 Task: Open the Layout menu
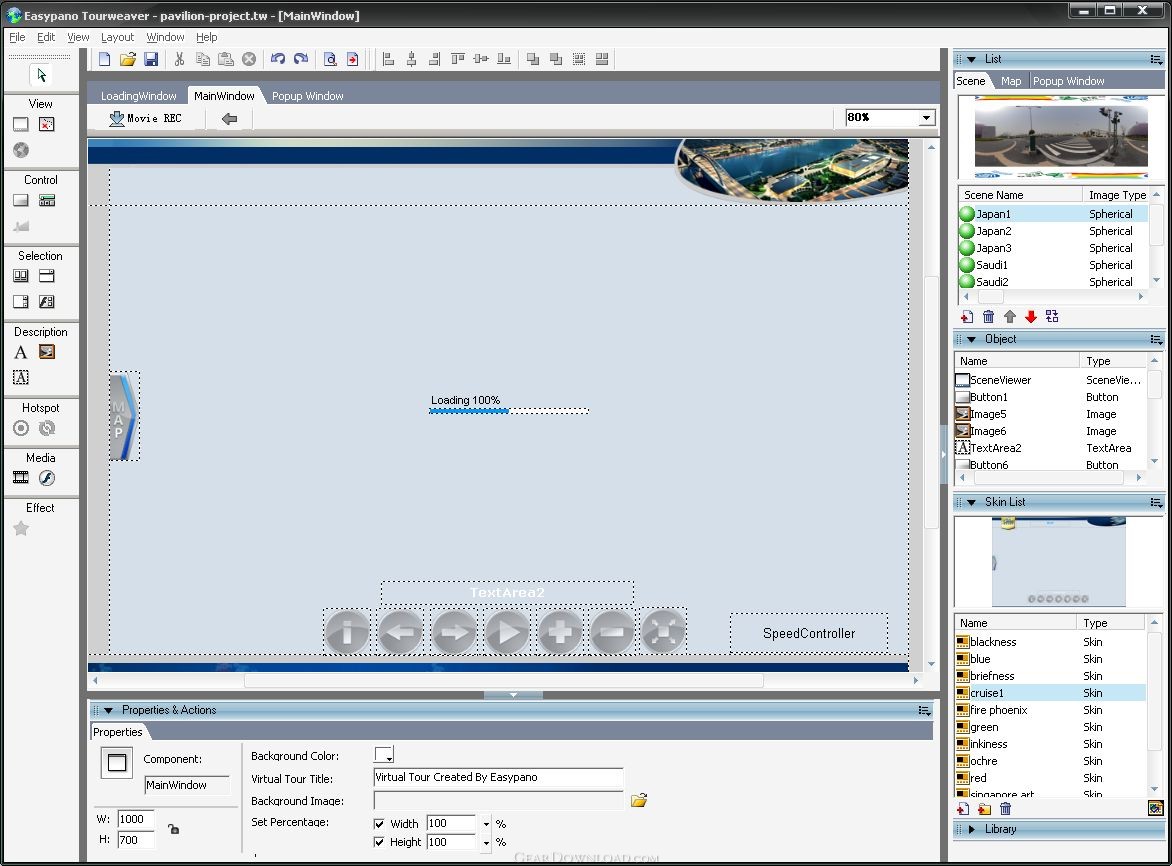pos(117,37)
